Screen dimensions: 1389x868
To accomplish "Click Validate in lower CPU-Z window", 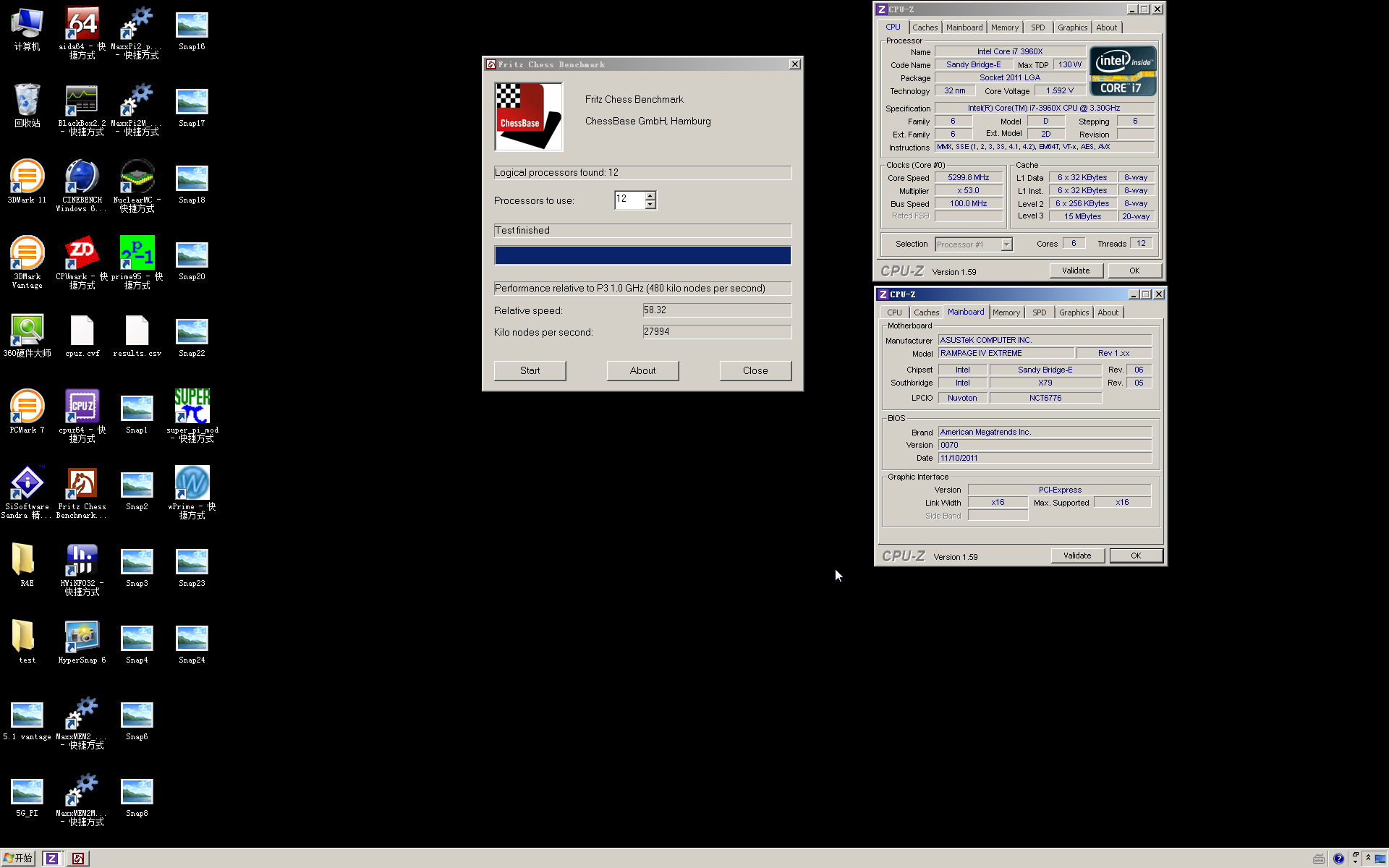I will (1077, 556).
